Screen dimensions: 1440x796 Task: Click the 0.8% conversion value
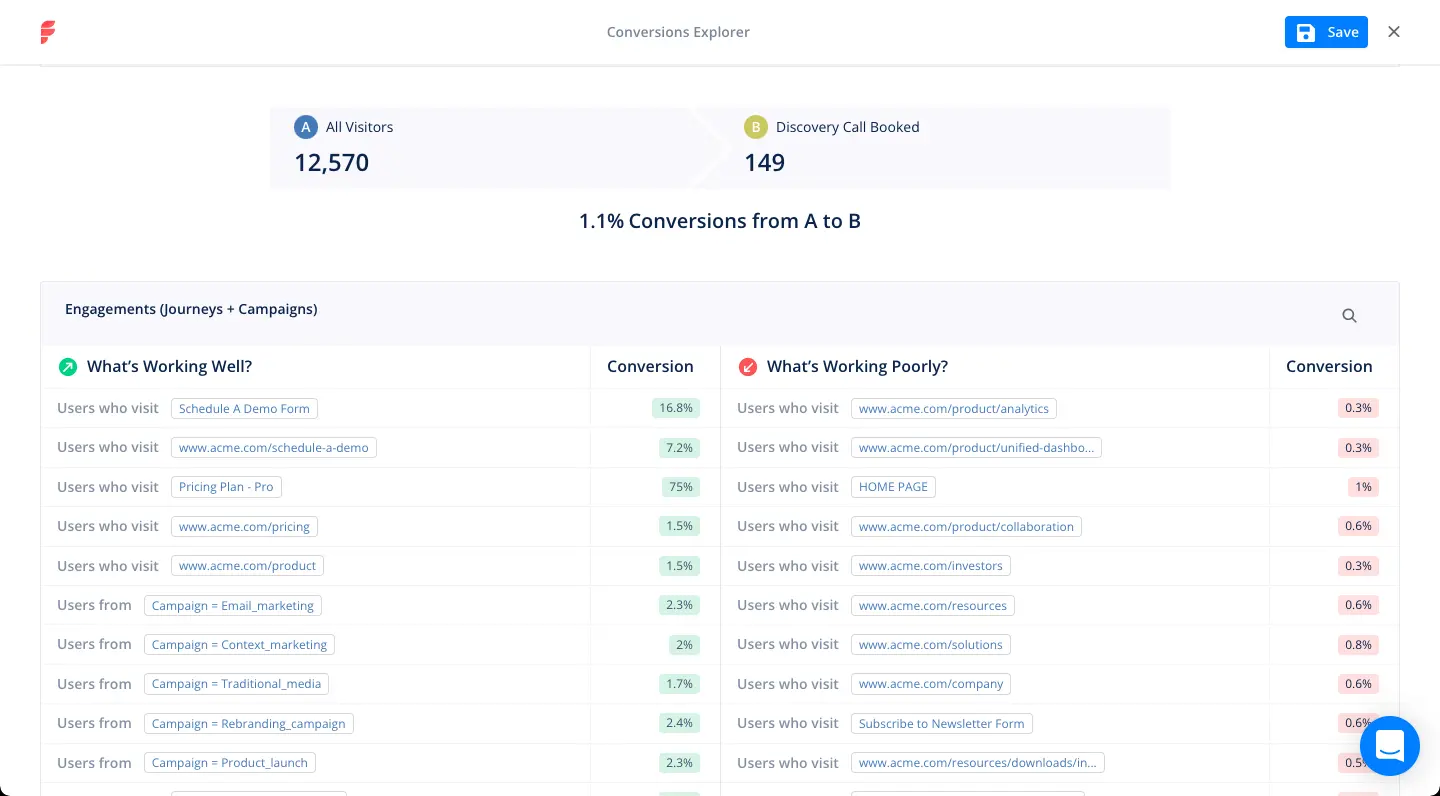(1358, 645)
